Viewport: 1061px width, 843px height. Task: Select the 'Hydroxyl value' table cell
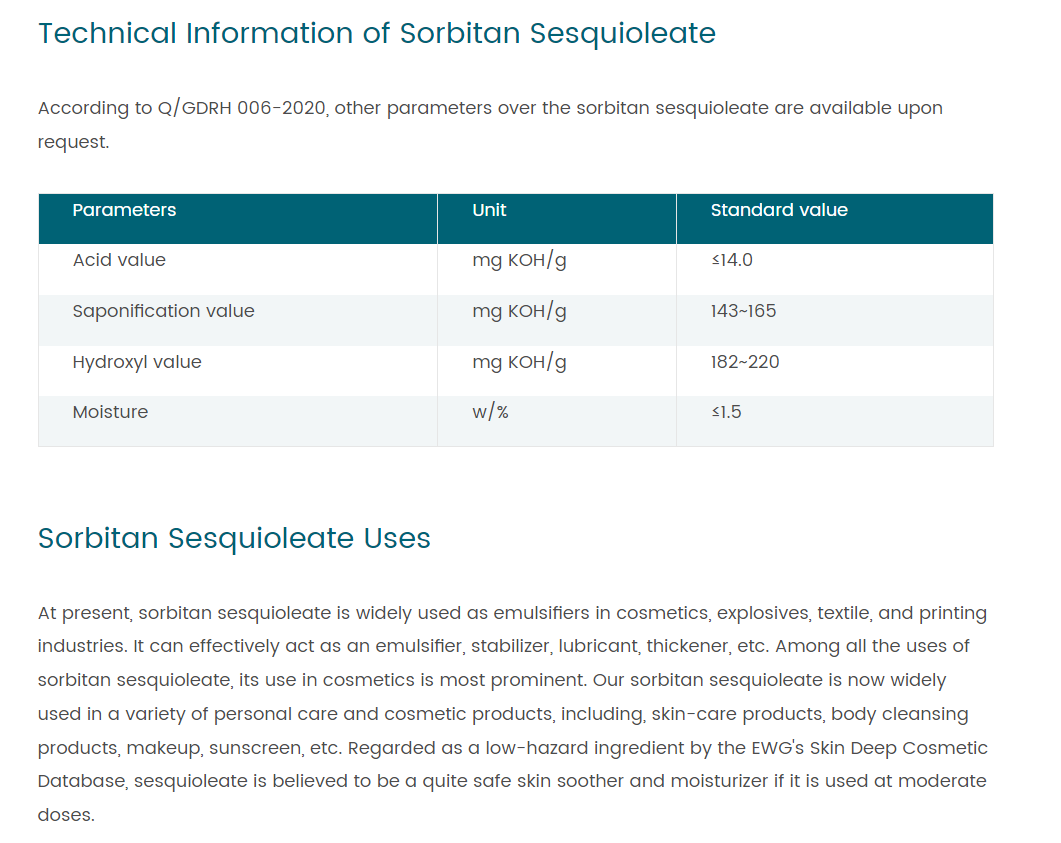coord(137,362)
